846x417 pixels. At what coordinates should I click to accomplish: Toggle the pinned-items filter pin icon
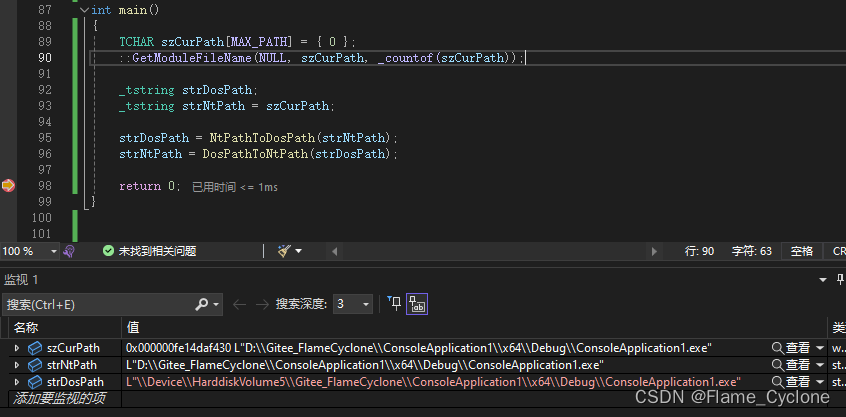coord(394,304)
